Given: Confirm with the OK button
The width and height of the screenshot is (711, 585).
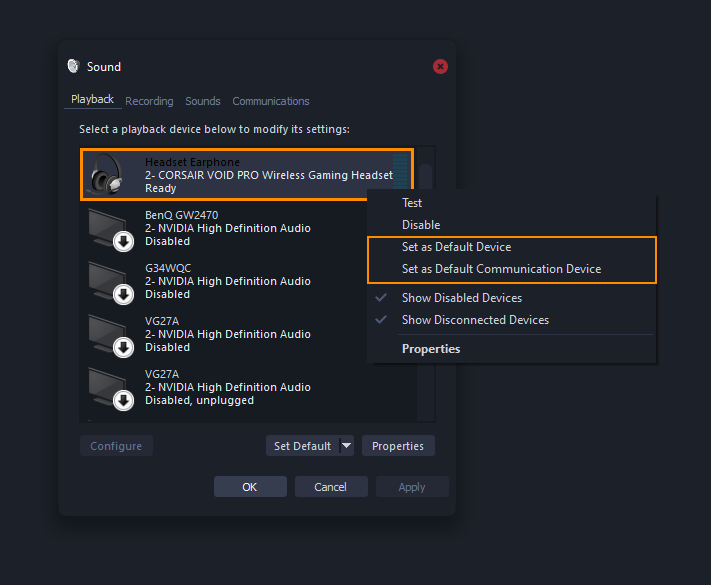Looking at the screenshot, I should click(x=250, y=487).
